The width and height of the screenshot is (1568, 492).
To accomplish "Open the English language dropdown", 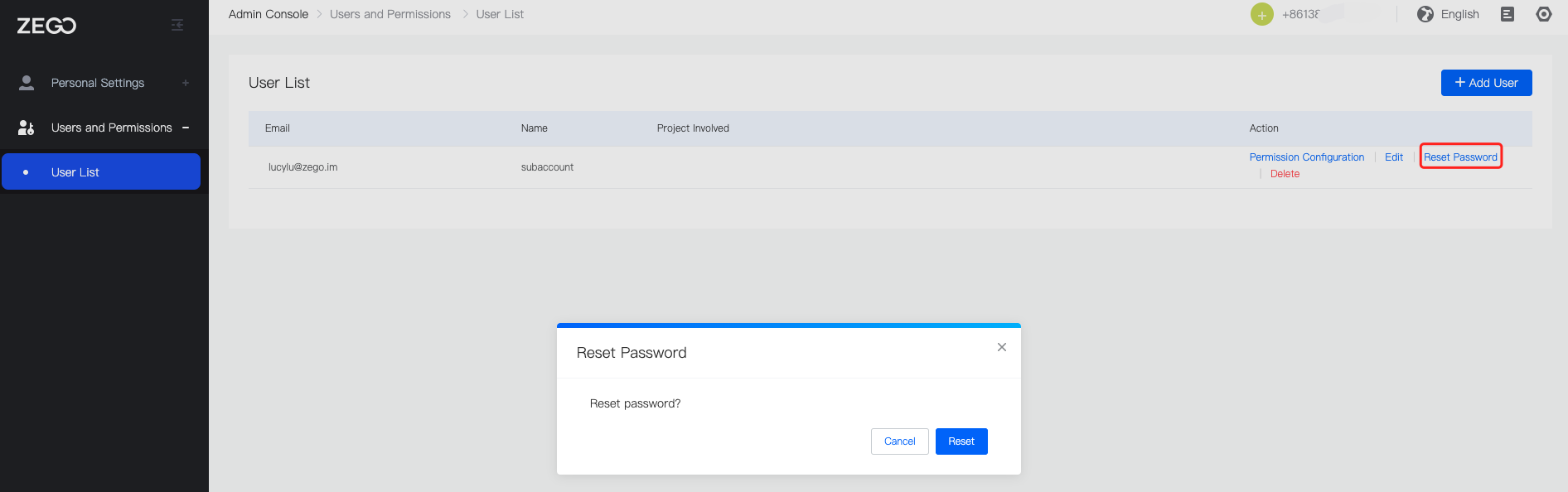I will point(1459,14).
